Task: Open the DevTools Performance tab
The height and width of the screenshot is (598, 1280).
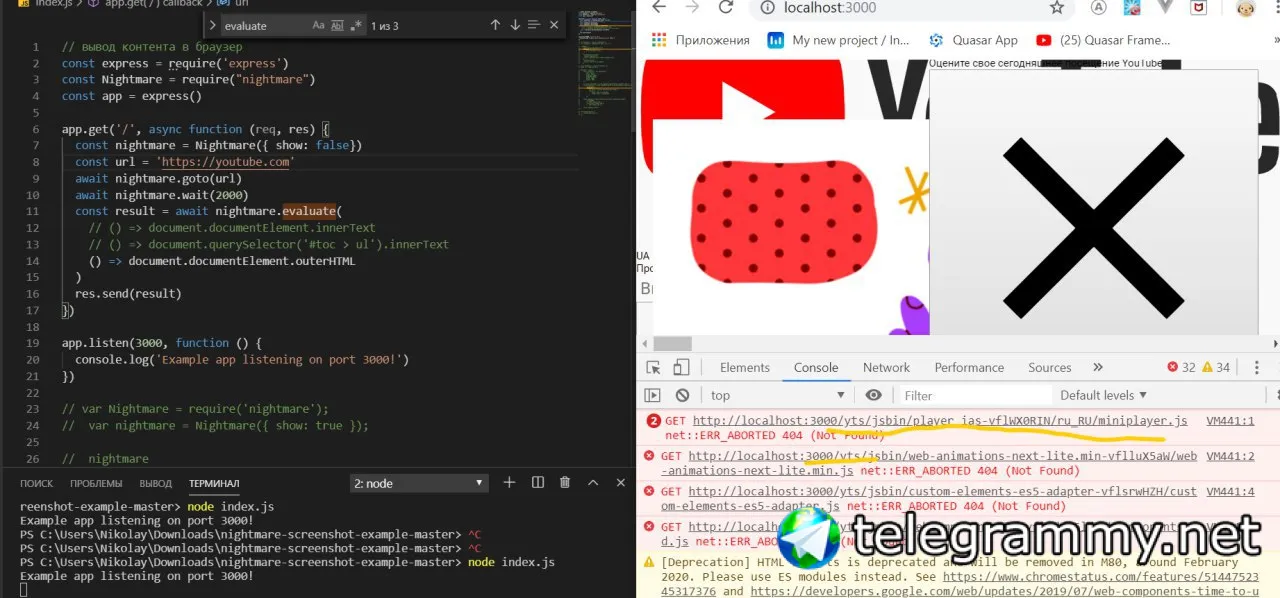Action: tap(969, 368)
